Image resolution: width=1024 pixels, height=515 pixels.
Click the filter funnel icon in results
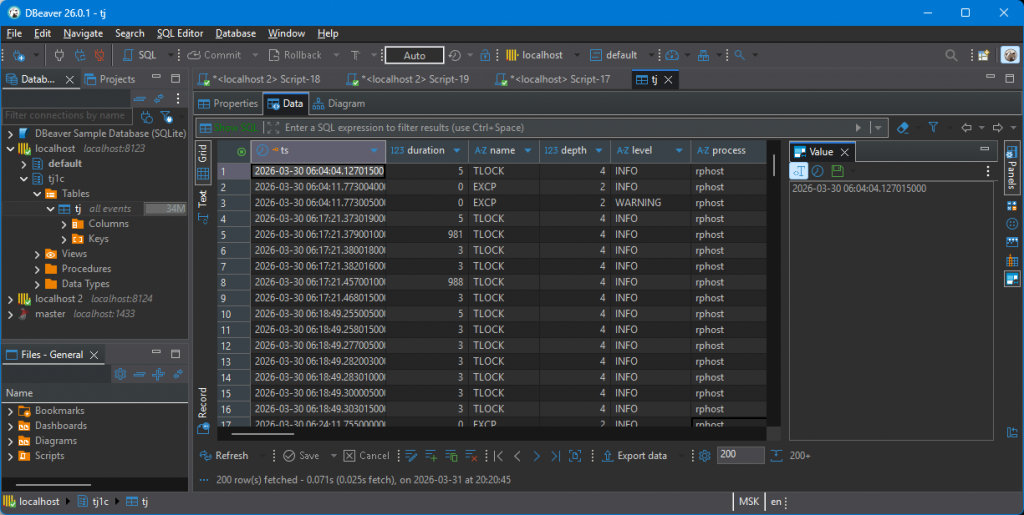click(x=933, y=128)
